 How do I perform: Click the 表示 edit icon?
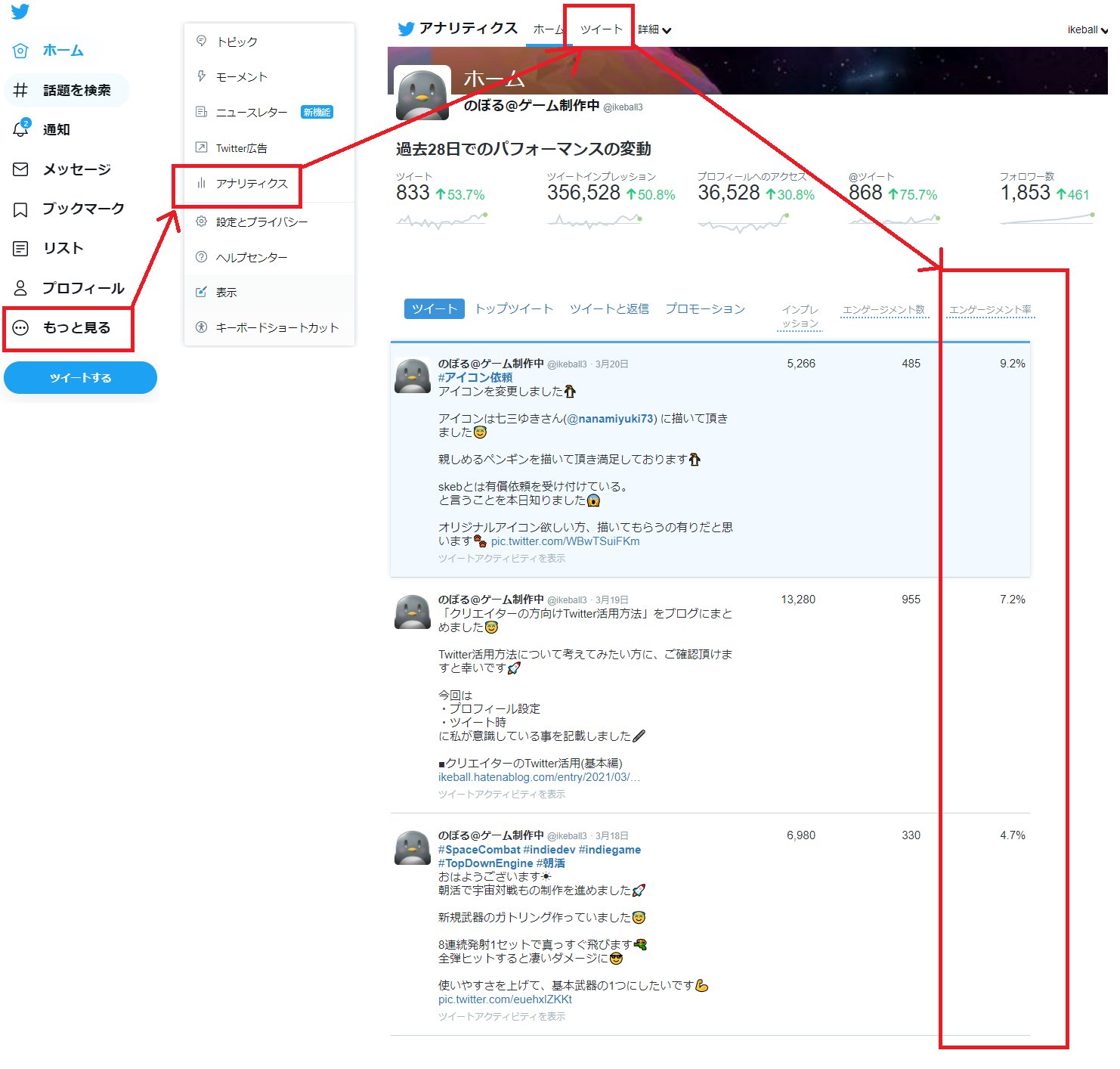point(201,292)
